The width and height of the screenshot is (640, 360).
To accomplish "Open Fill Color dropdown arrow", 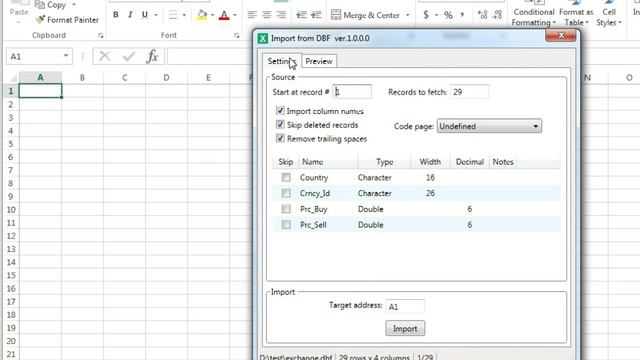I will [212, 15].
